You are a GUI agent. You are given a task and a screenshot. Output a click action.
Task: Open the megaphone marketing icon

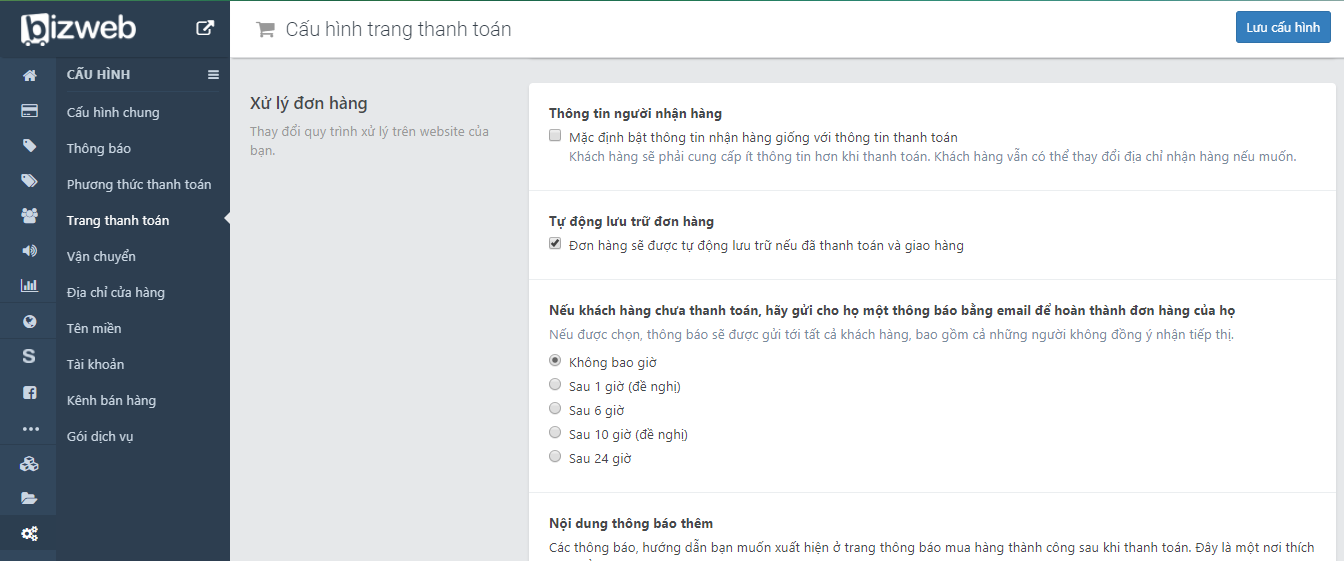pyautogui.click(x=29, y=251)
